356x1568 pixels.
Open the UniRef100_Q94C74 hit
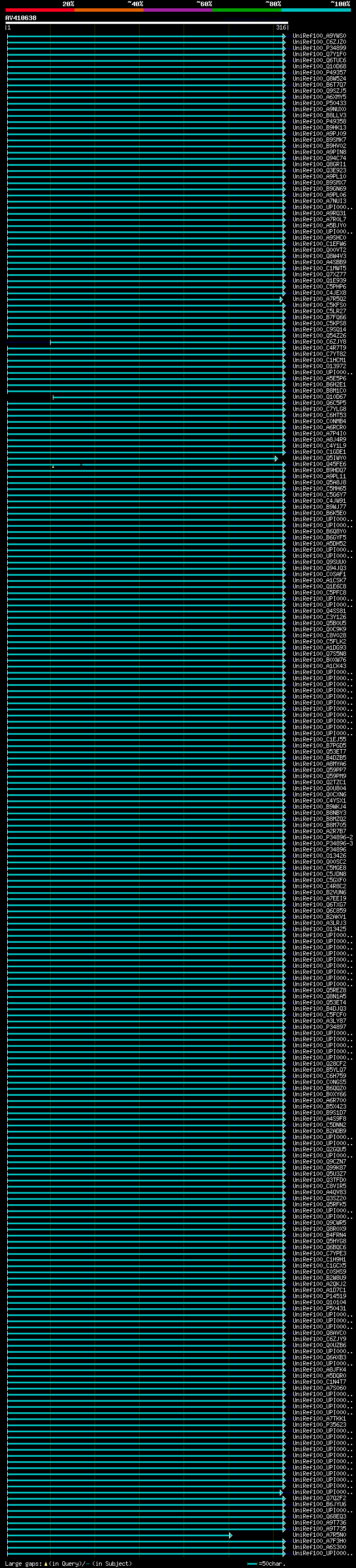click(x=319, y=159)
